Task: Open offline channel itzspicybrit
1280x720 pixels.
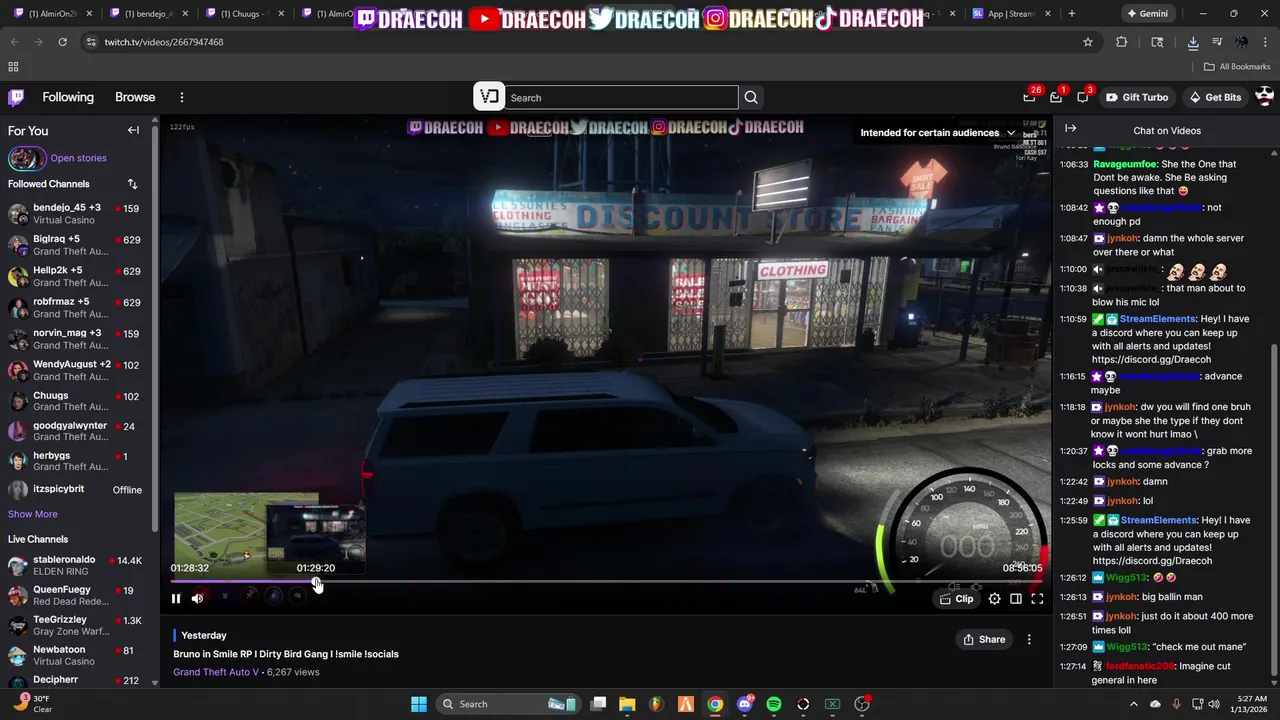Action: coord(77,489)
